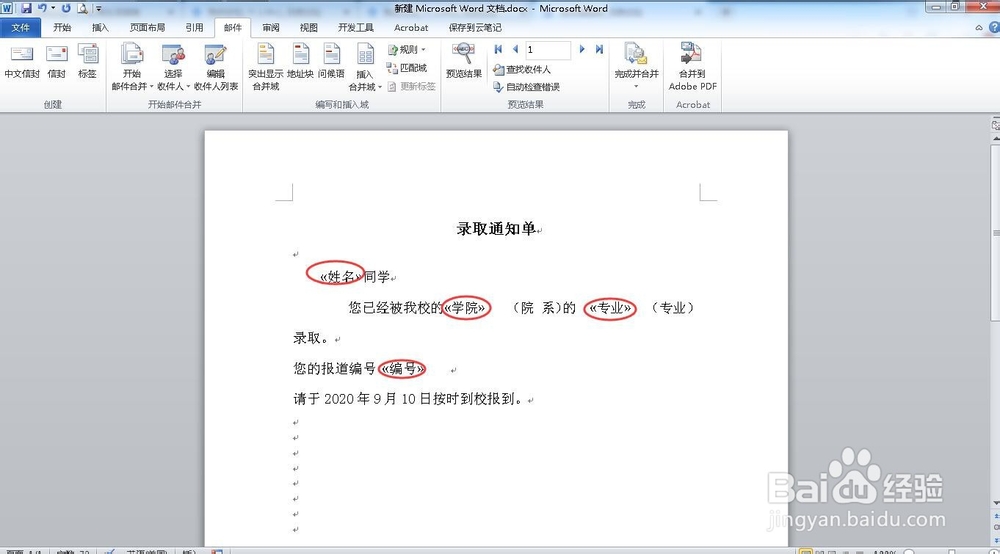Viewport: 1000px width, 554px height.
Task: Switch to the 审阅 tab
Action: [271, 27]
